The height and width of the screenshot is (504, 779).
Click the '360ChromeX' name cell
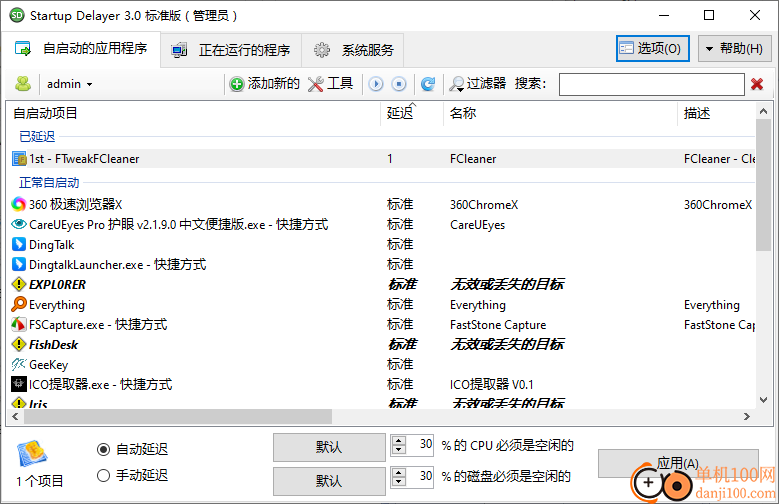[x=484, y=205]
